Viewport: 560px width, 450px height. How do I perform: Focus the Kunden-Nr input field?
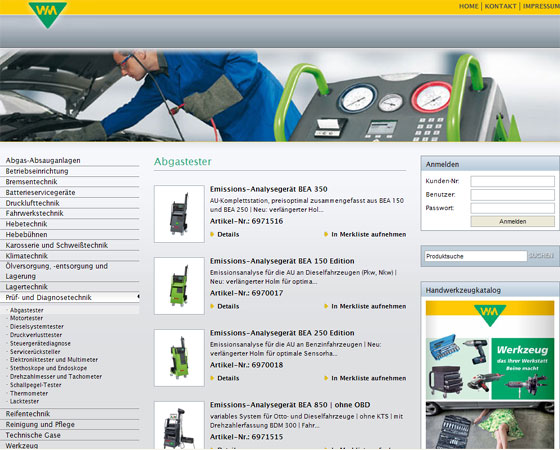512,181
